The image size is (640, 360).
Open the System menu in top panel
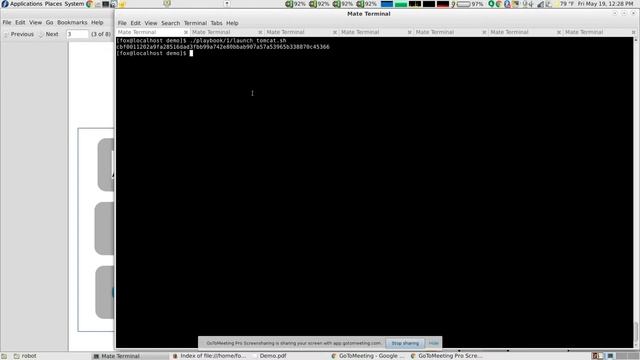(x=74, y=4)
